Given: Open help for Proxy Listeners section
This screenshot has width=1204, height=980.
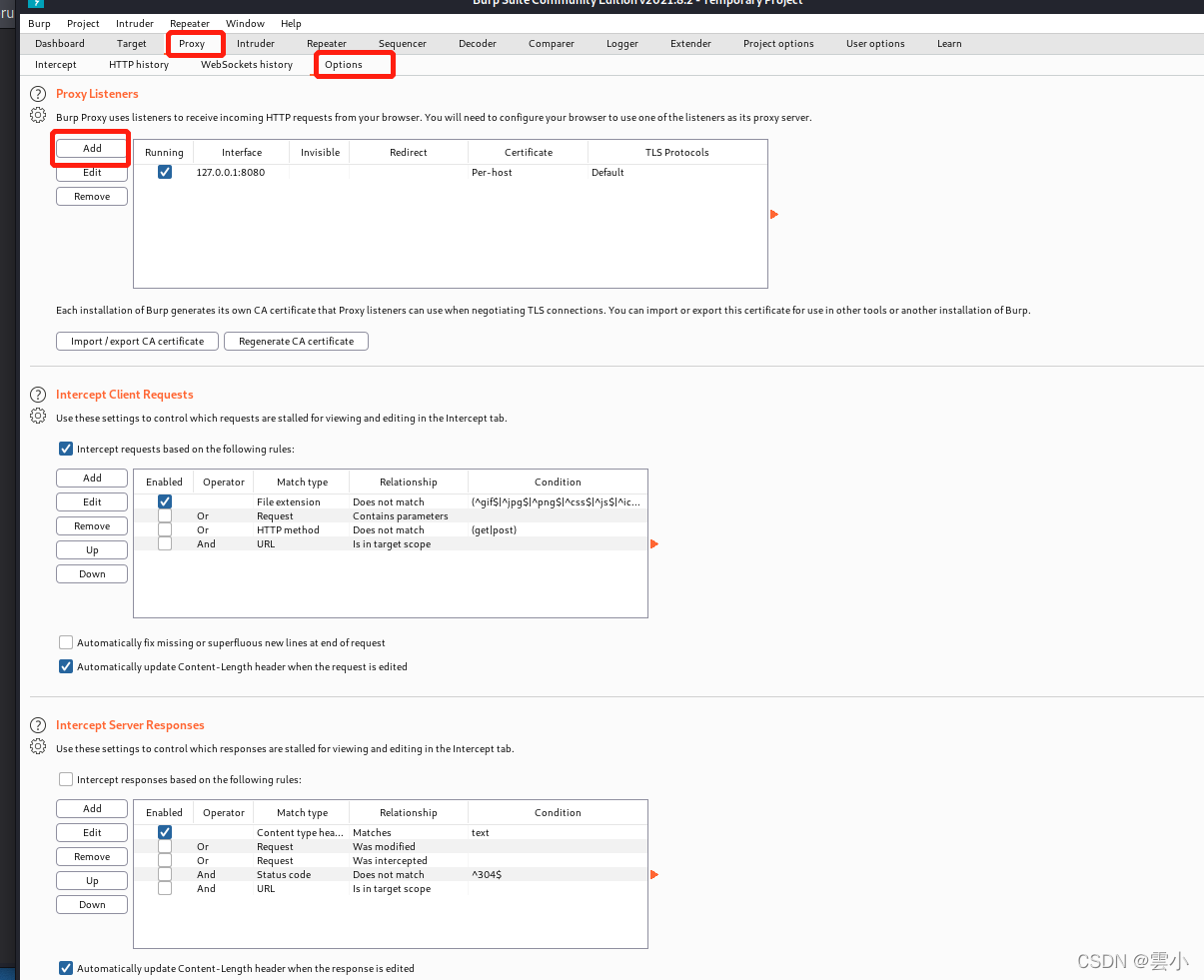Looking at the screenshot, I should tap(38, 94).
